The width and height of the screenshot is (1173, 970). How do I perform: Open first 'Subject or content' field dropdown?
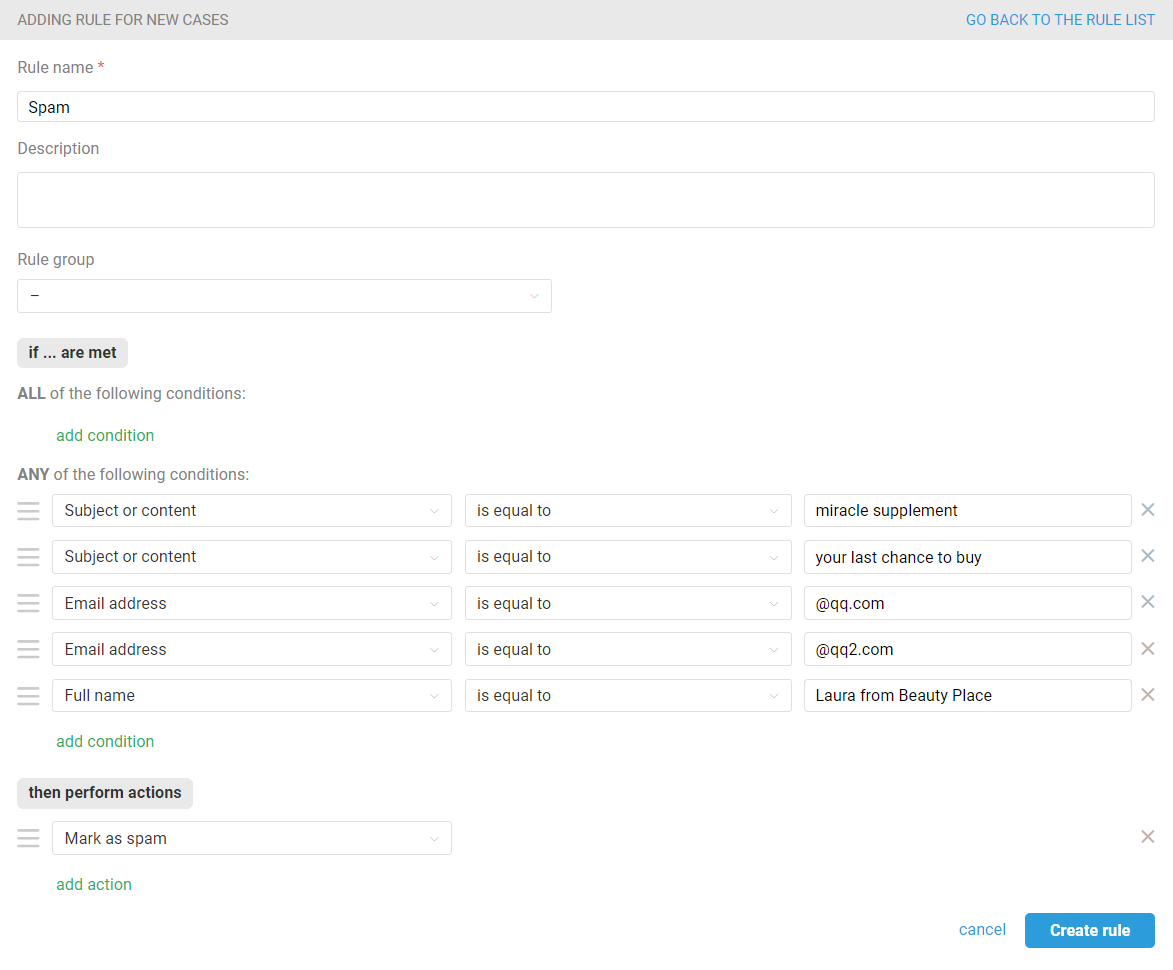251,511
